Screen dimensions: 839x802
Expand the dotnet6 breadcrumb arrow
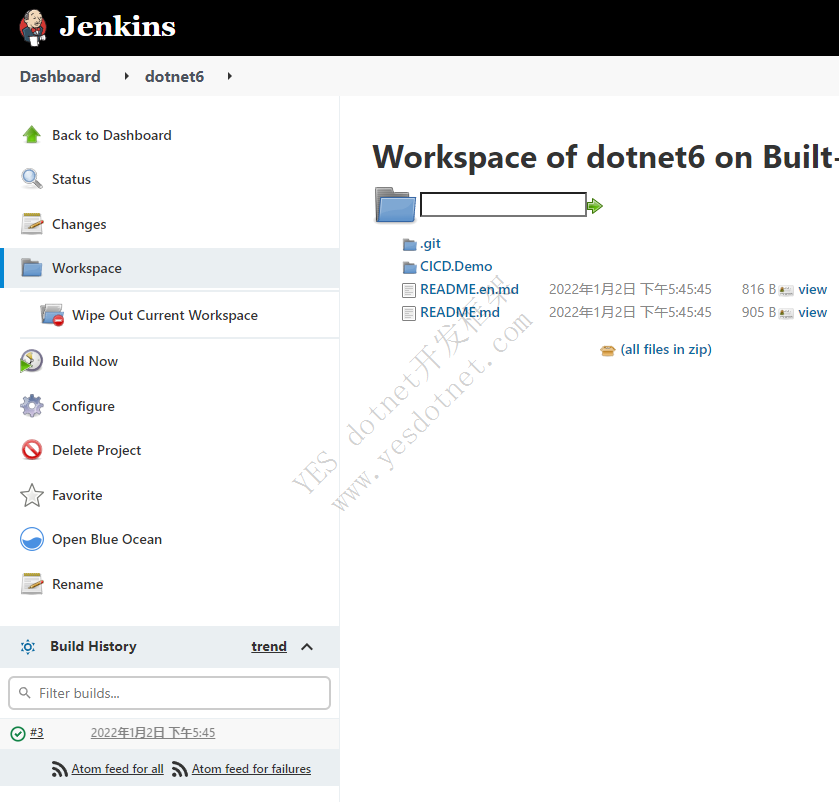230,76
